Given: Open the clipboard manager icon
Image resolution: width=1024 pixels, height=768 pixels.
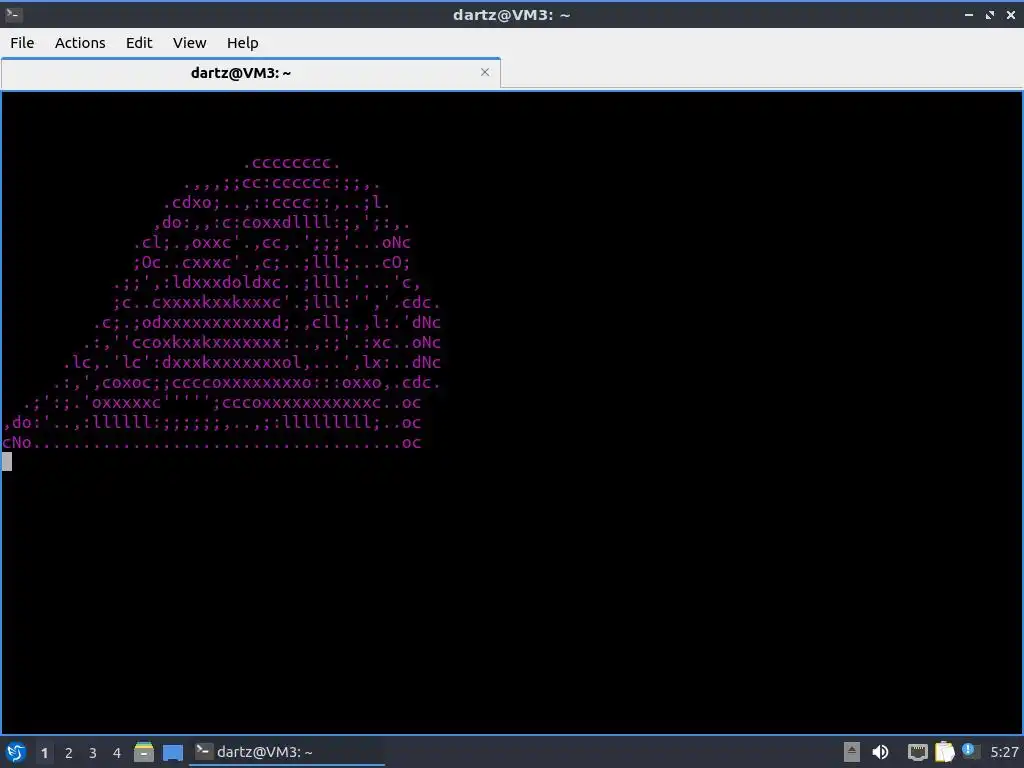Looking at the screenshot, I should (944, 752).
